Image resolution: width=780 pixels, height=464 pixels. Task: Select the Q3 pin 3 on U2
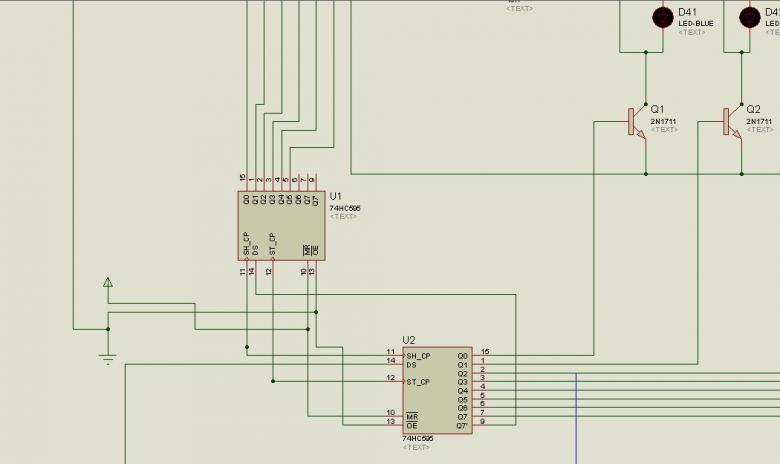481,381
